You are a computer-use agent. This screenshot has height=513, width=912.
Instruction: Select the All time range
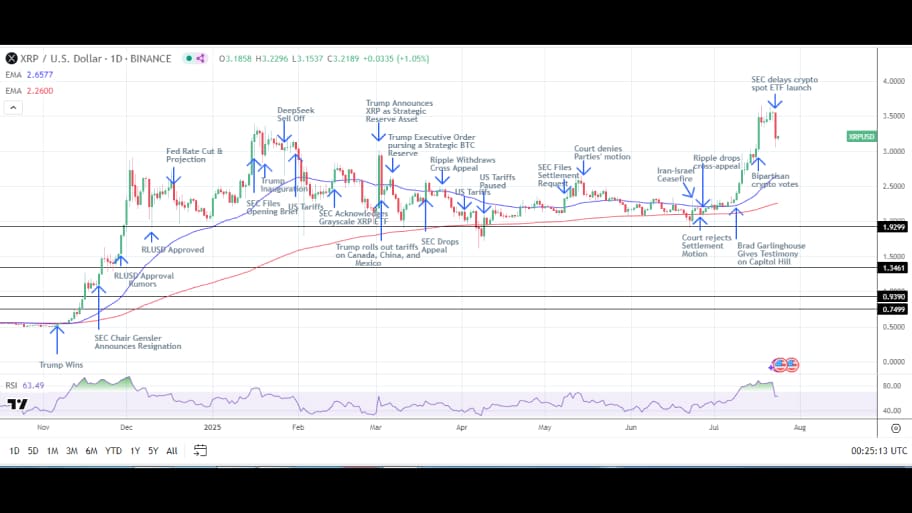click(172, 451)
